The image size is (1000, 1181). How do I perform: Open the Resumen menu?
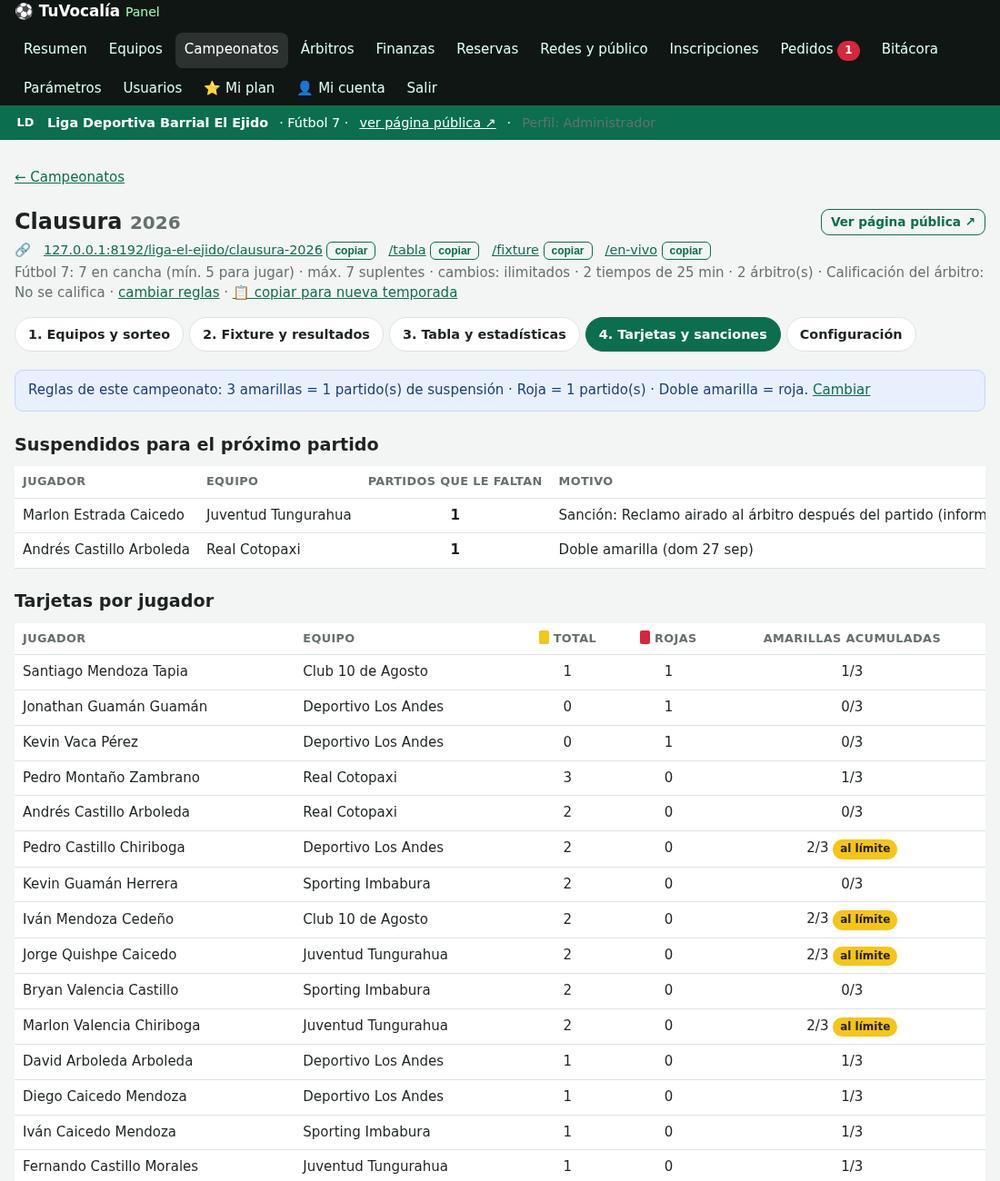click(x=55, y=49)
